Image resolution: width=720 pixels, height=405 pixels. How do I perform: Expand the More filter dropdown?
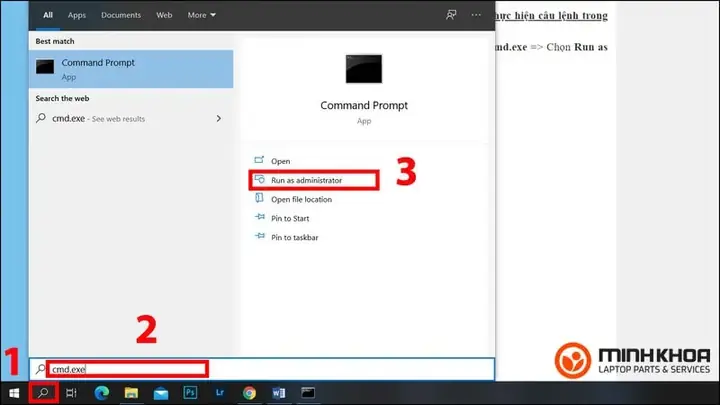pos(201,15)
